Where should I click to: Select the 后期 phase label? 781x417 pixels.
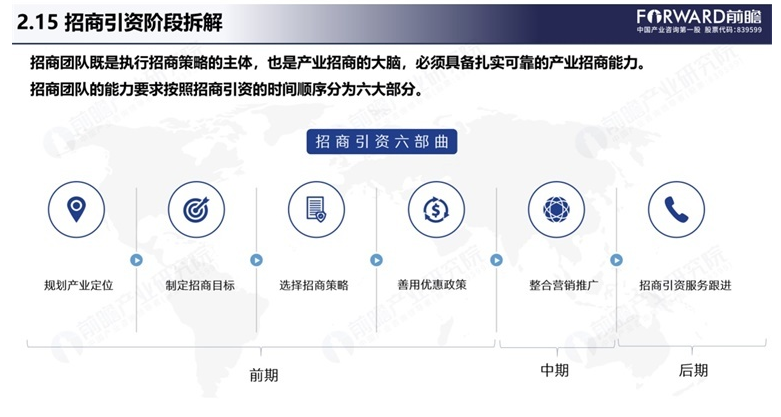pos(693,370)
